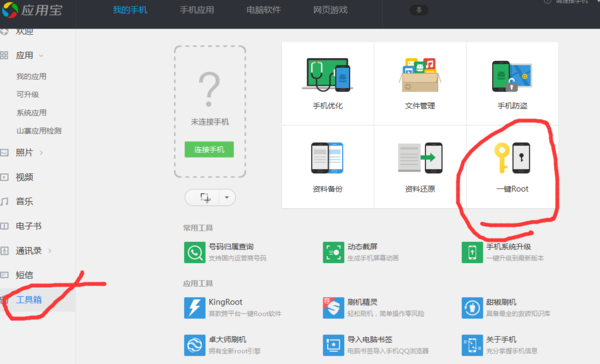Screen dimensions: 600x364
Task: Collapse the 应用 sidebar section
Action: pos(41,56)
